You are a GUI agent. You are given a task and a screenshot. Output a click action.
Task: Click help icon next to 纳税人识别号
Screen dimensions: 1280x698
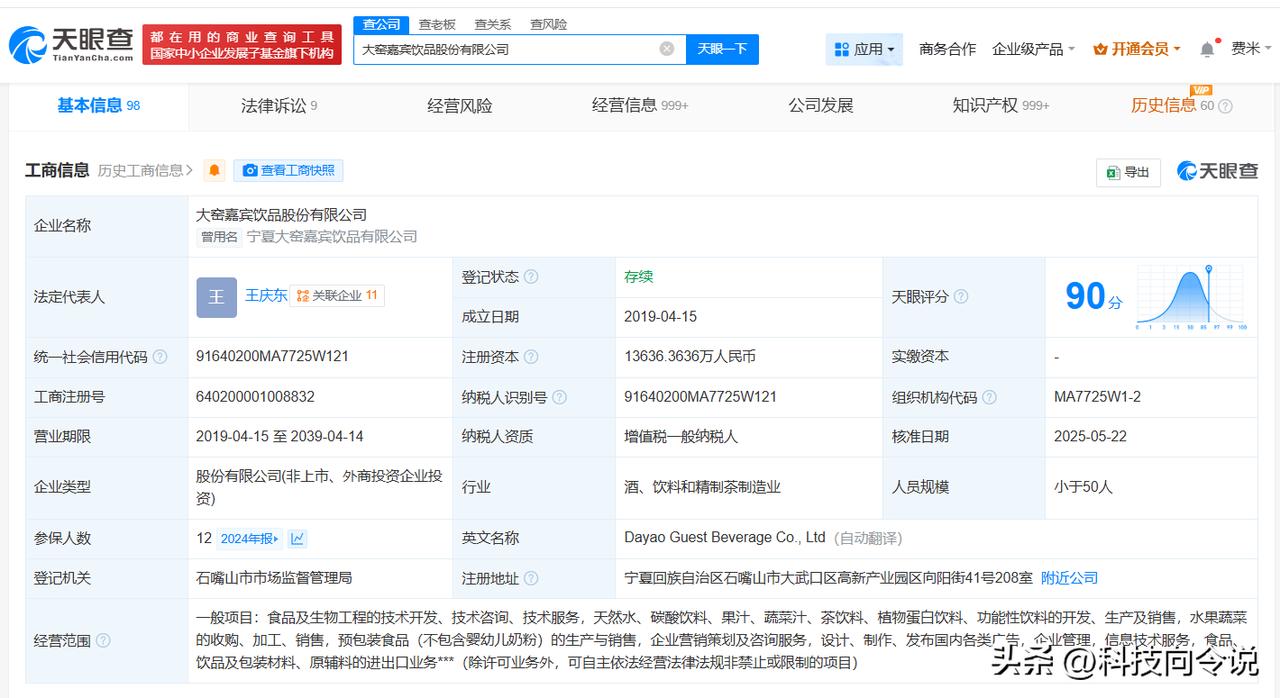pyautogui.click(x=560, y=397)
